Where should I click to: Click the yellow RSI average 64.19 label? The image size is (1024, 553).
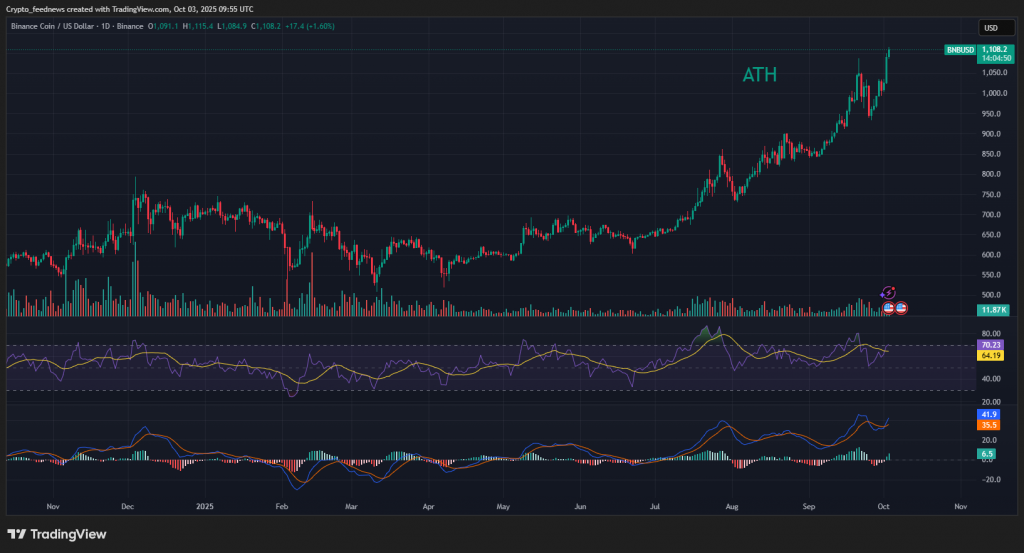pos(992,356)
